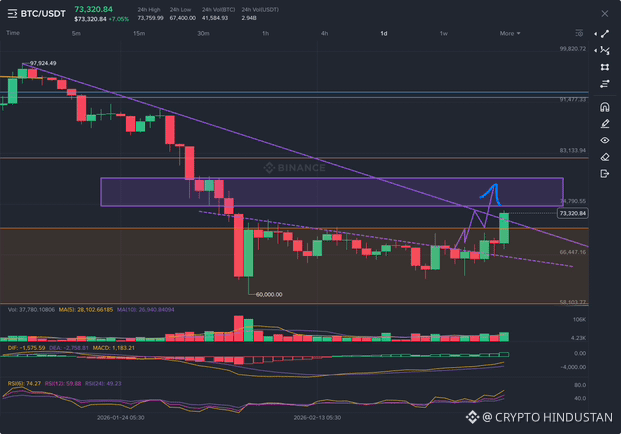Switch to the Time chart view
Viewport: 621px width, 434px height.
click(13, 33)
